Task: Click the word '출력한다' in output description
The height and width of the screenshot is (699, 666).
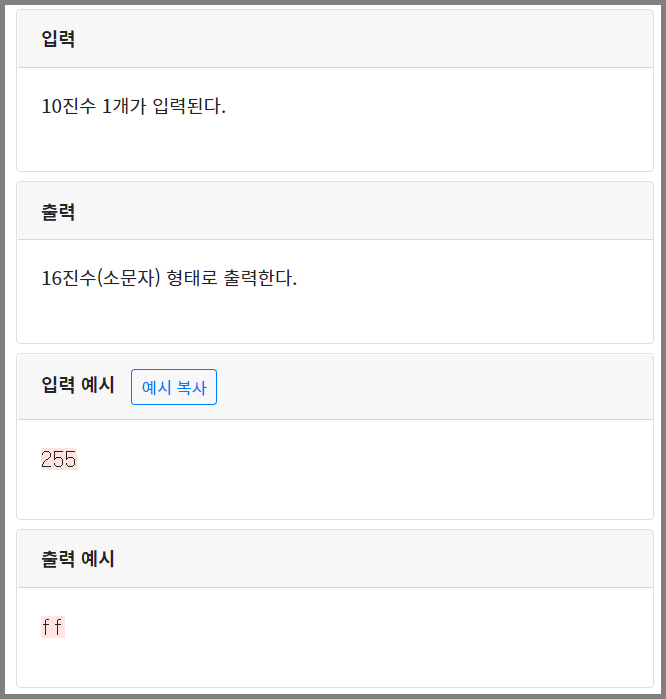Action: [x=260, y=278]
